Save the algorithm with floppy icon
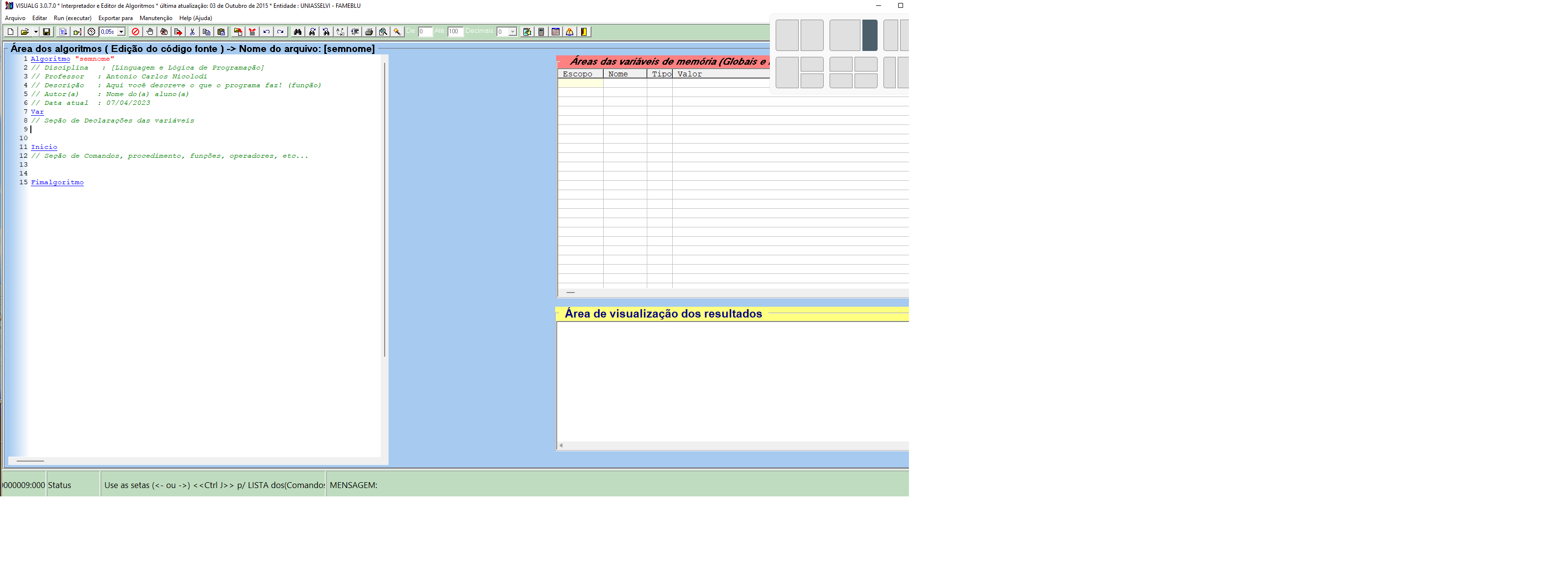The image size is (1568, 588). coord(46,32)
